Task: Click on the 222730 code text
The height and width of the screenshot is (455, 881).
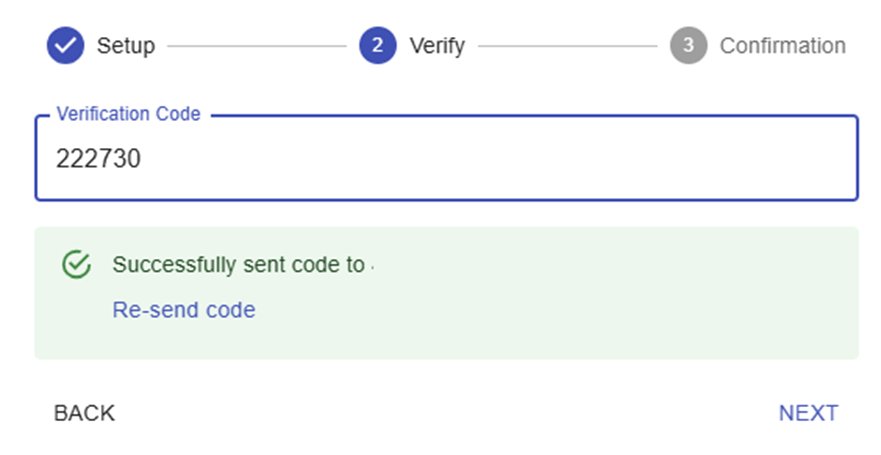Action: [x=98, y=160]
